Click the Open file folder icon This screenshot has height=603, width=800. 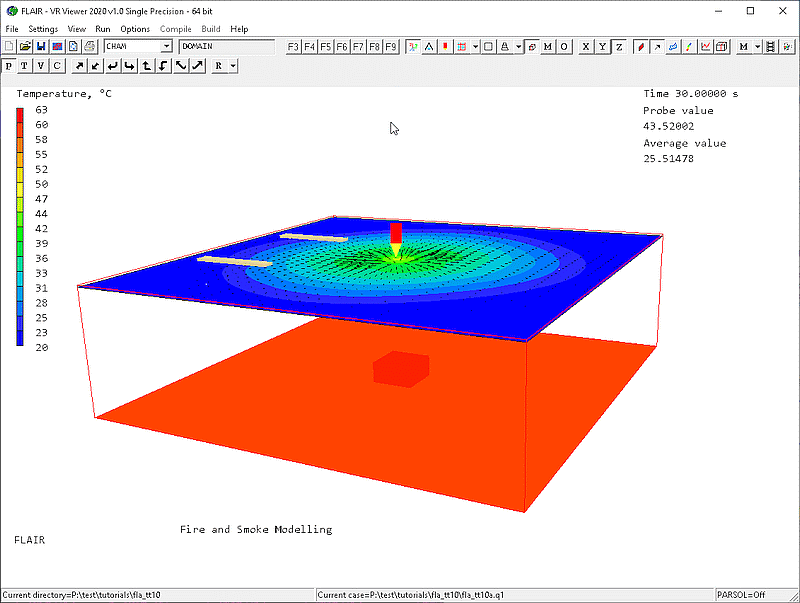coord(25,46)
